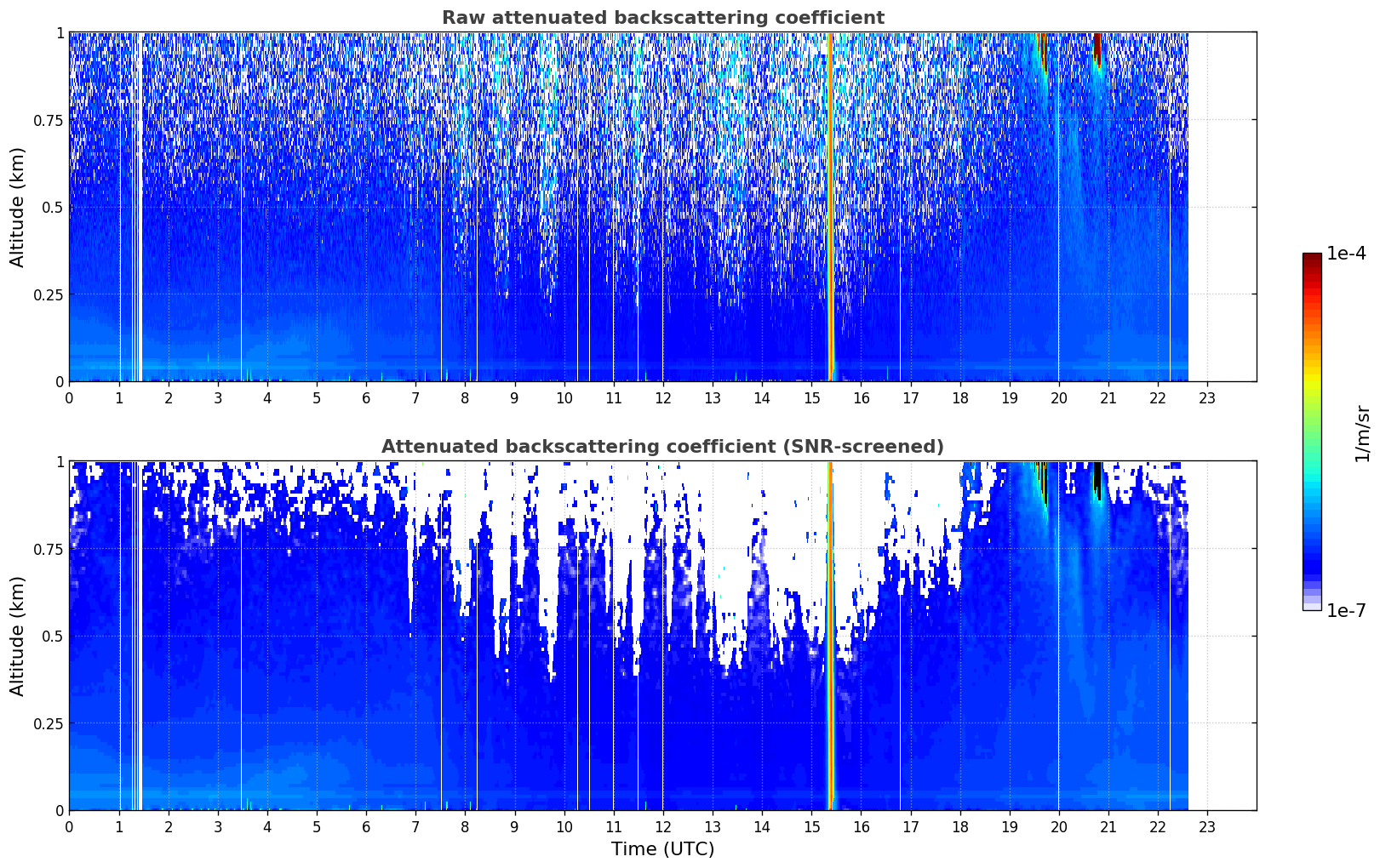Click the colorbar's dark red top end
1380x868 pixels.
click(x=1312, y=260)
